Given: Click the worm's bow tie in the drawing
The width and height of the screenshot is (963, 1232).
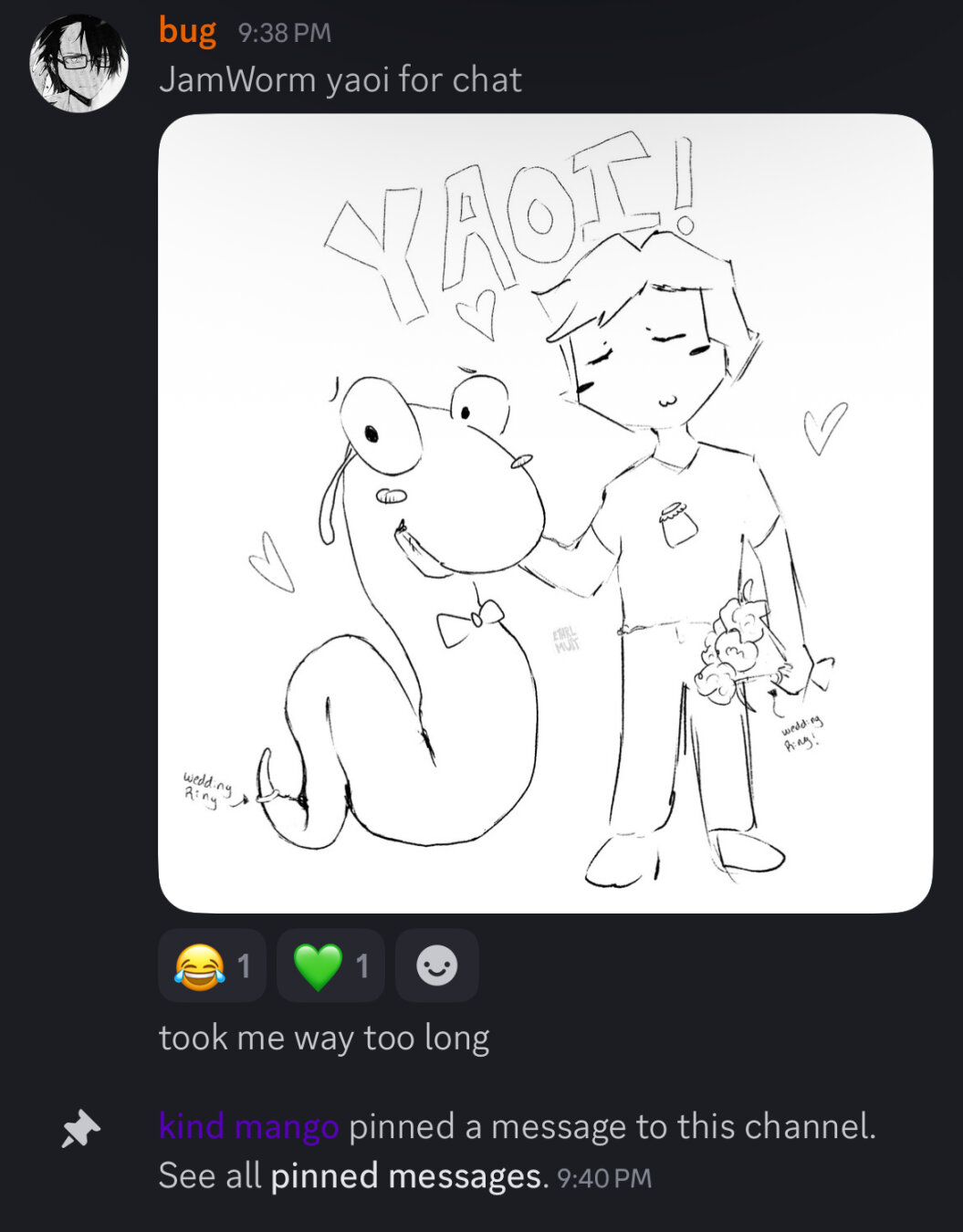Looking at the screenshot, I should pos(470,621).
